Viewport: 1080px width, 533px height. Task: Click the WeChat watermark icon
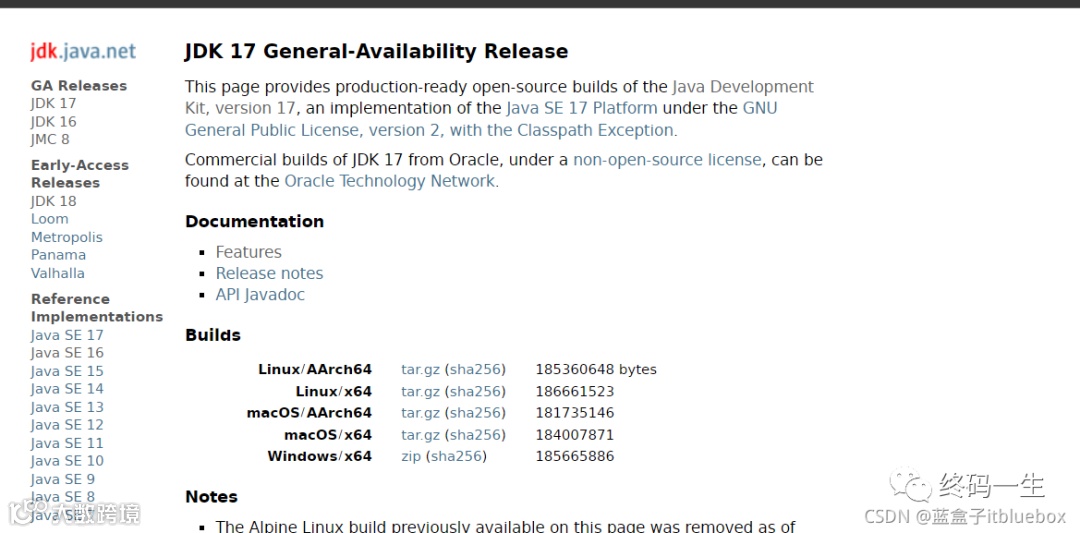tap(911, 487)
